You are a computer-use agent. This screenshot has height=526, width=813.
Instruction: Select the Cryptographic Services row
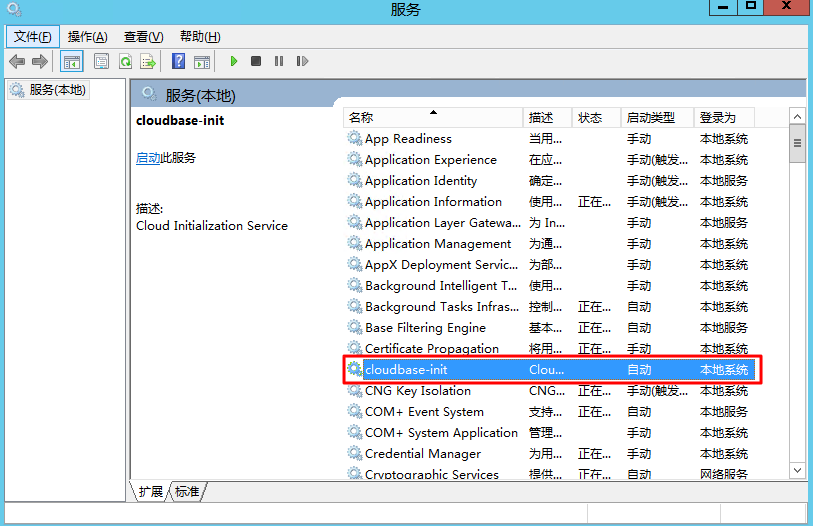(x=551, y=474)
